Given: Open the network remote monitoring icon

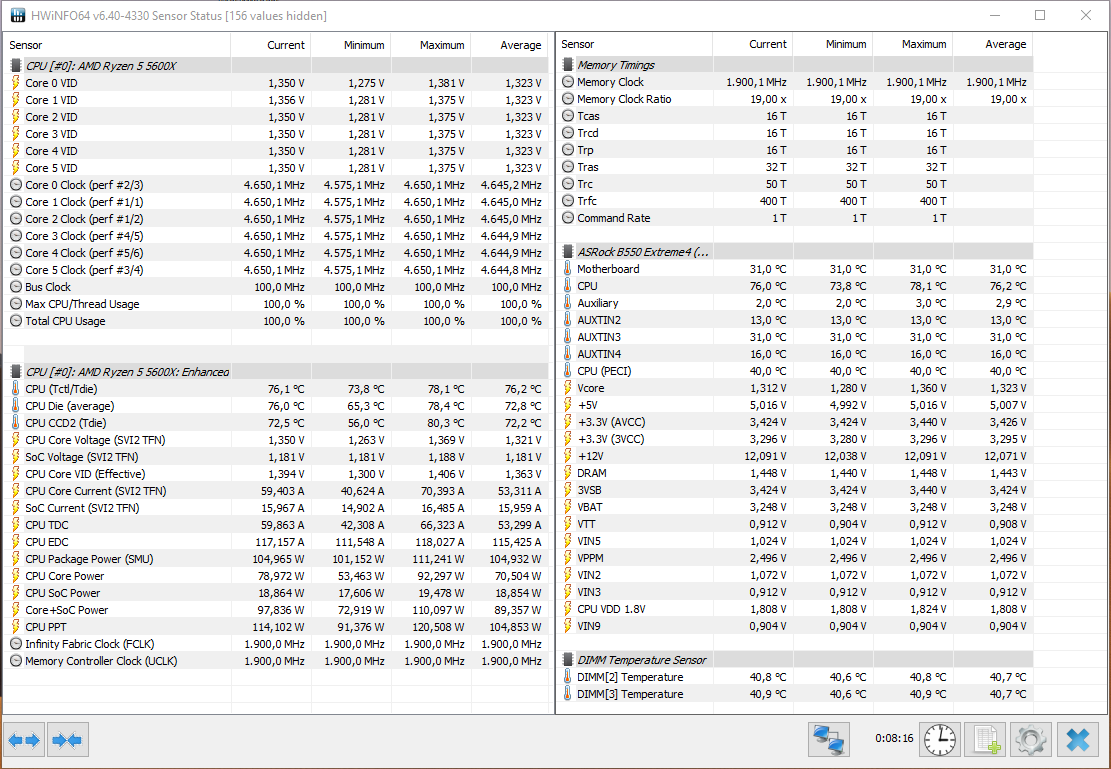Looking at the screenshot, I should pos(828,740).
